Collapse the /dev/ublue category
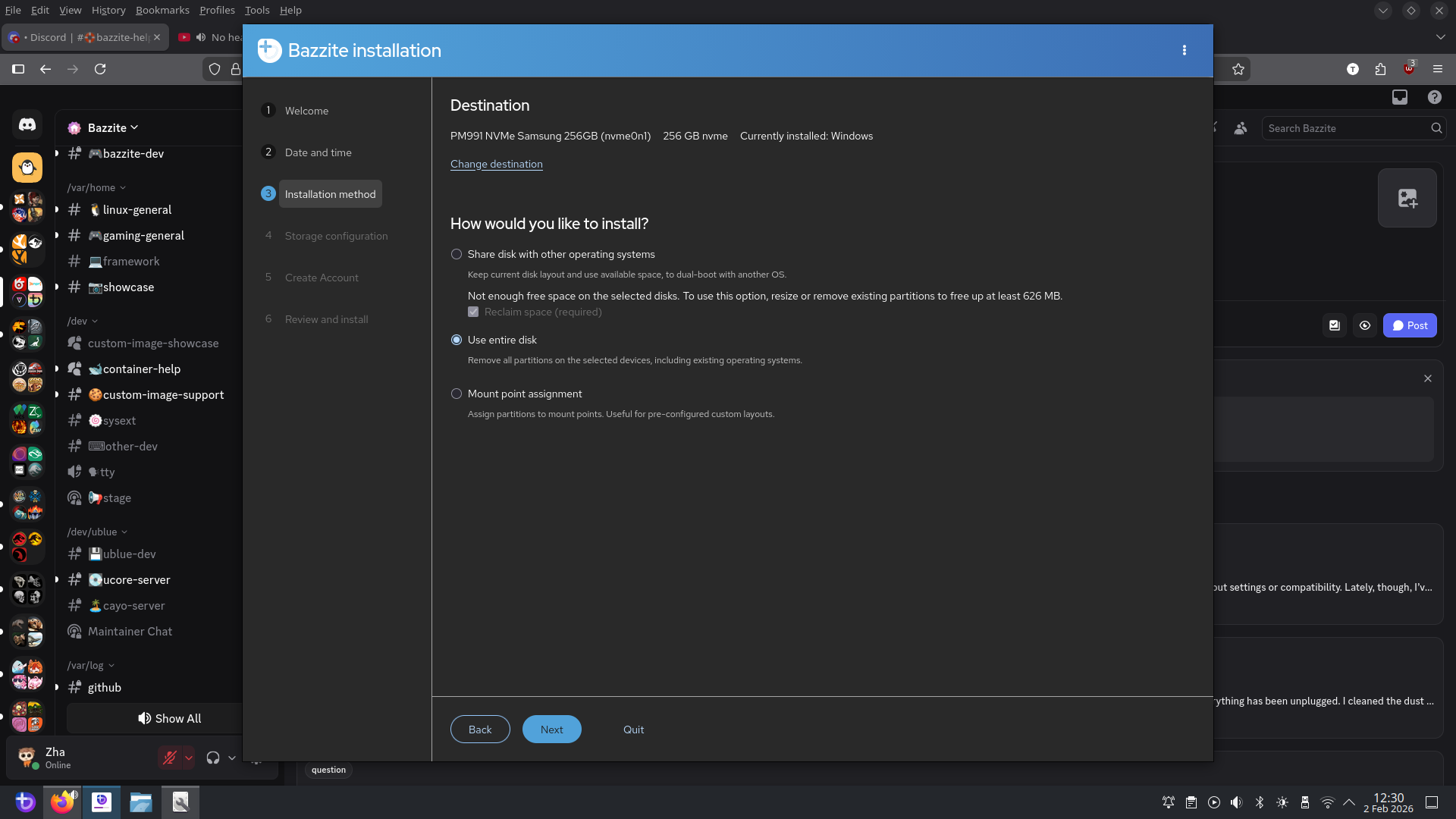This screenshot has height=819, width=1456. (x=96, y=532)
